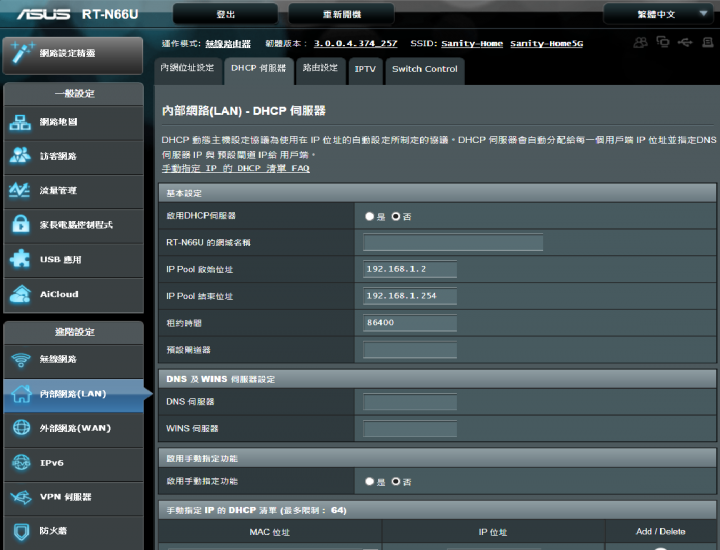Open VPN 伺服器 icon

pos(21,497)
